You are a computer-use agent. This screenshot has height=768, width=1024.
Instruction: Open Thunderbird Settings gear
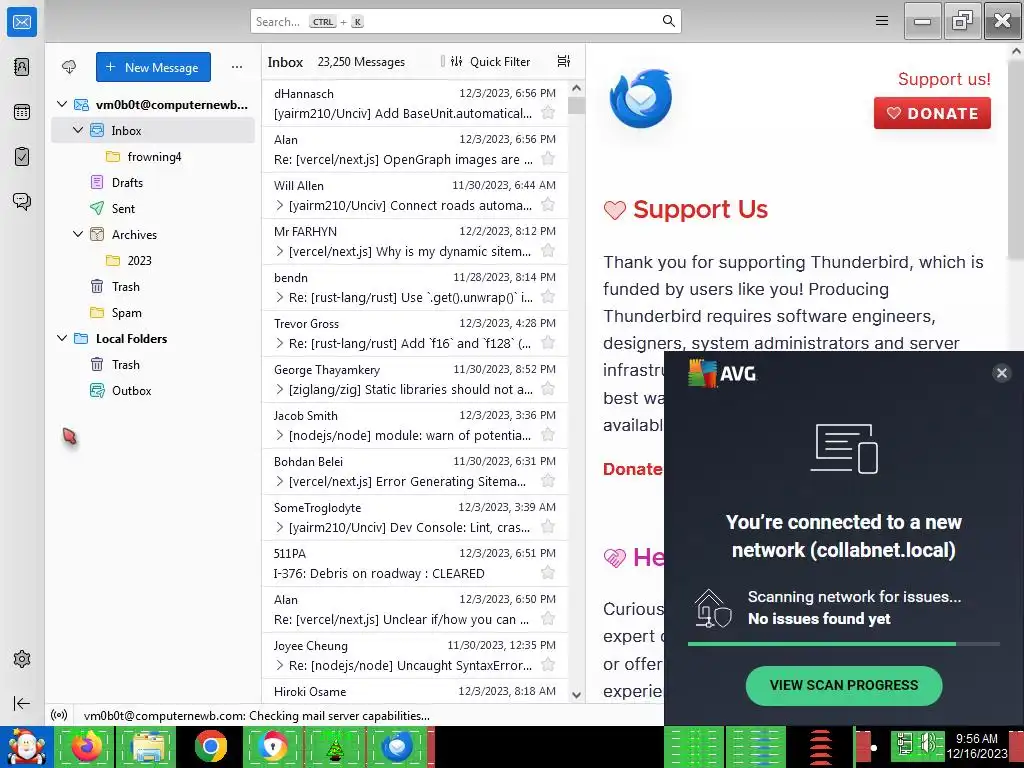point(22,659)
